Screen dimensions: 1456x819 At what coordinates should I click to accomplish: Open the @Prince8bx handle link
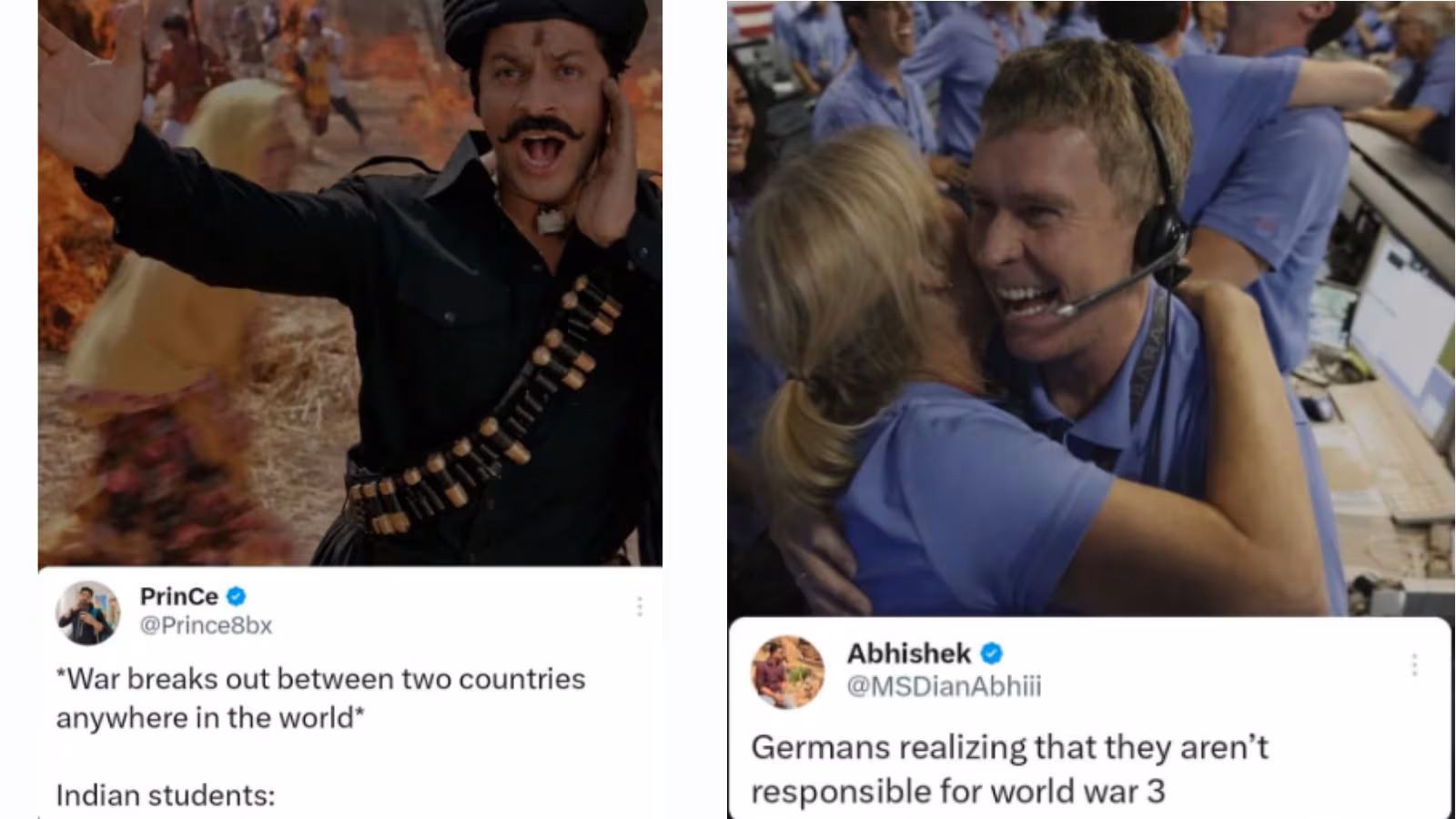(x=206, y=625)
